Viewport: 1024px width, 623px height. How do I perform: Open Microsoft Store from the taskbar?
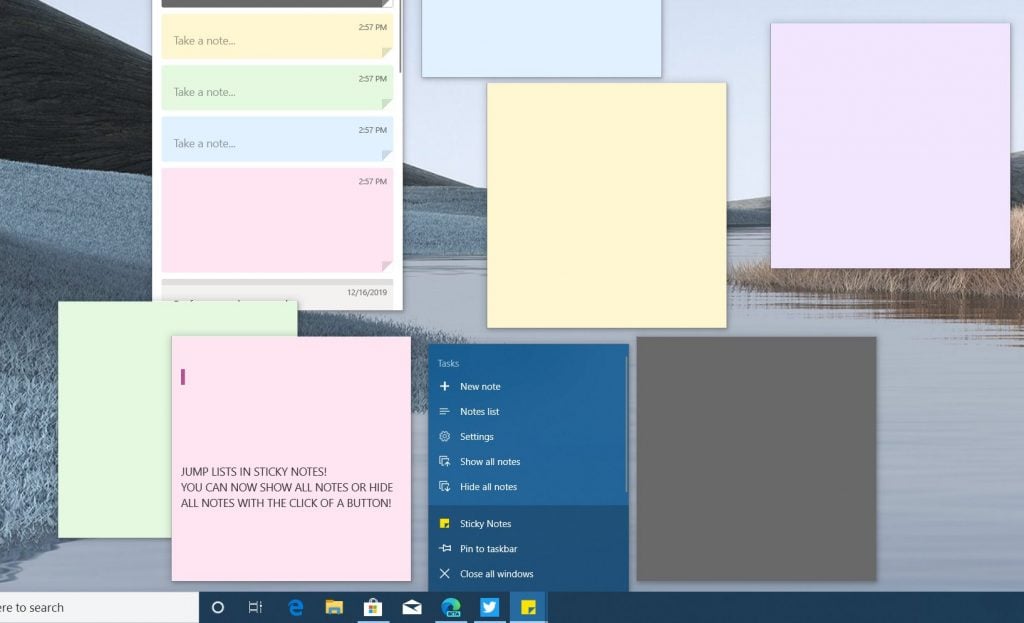point(373,607)
